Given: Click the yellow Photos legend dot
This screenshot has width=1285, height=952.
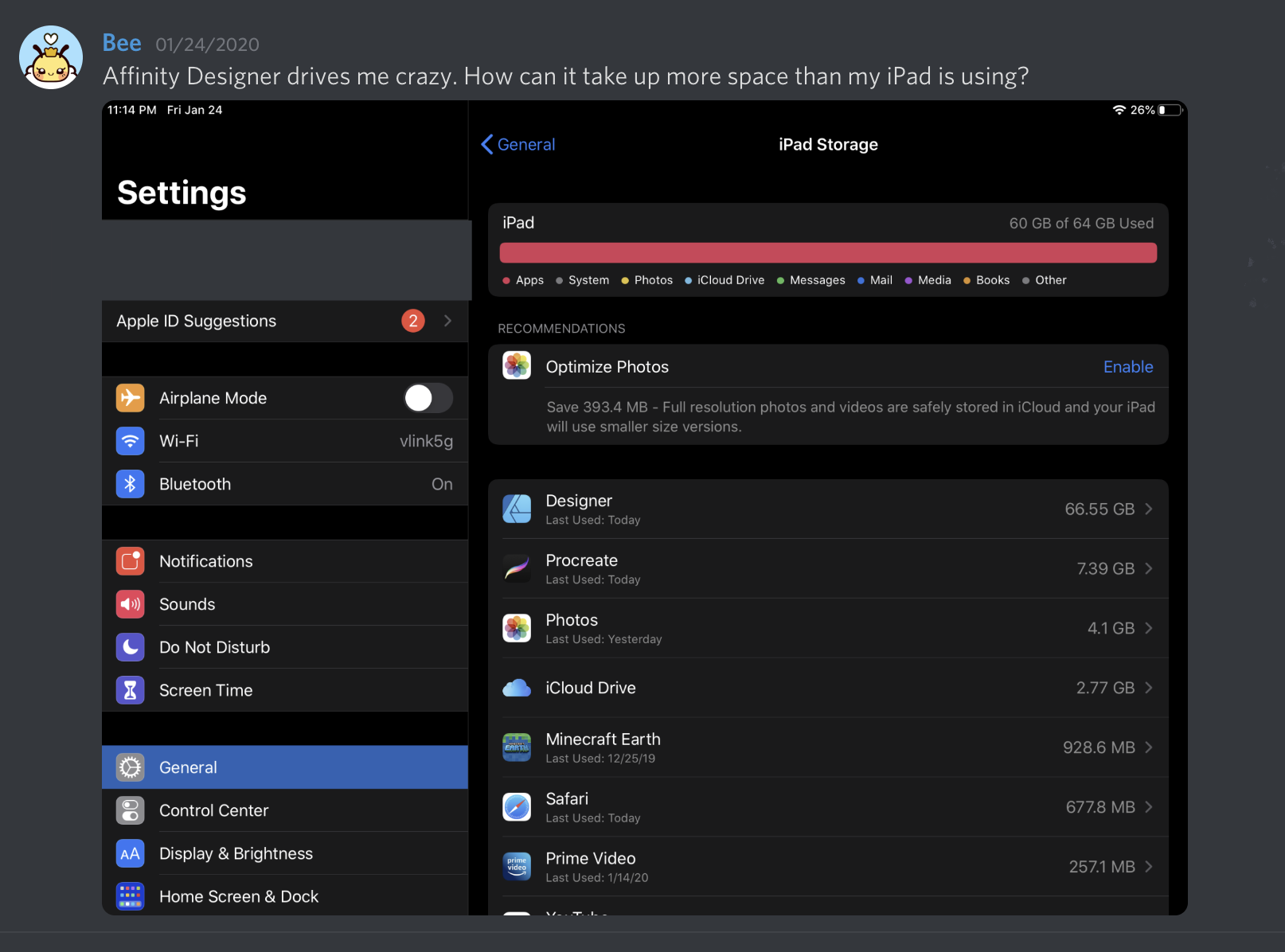Looking at the screenshot, I should pos(625,280).
